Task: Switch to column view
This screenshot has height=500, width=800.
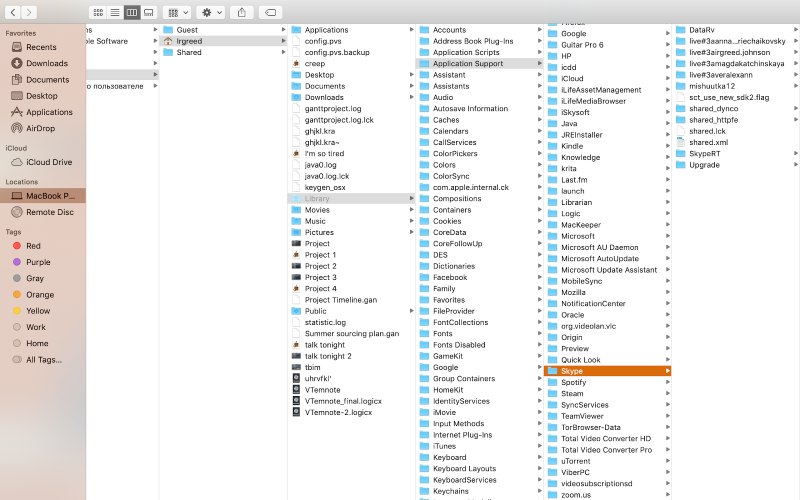Action: (x=132, y=12)
